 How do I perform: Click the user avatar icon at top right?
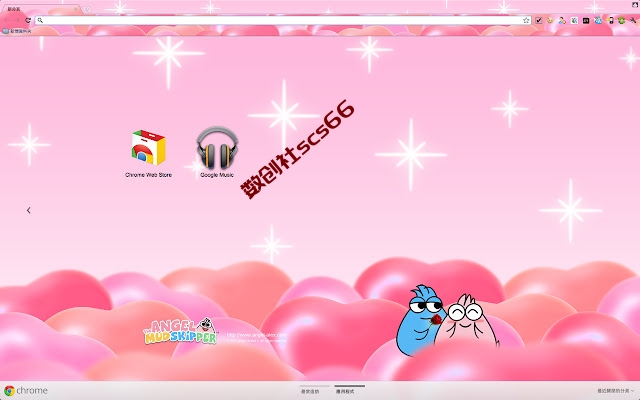(636, 4)
